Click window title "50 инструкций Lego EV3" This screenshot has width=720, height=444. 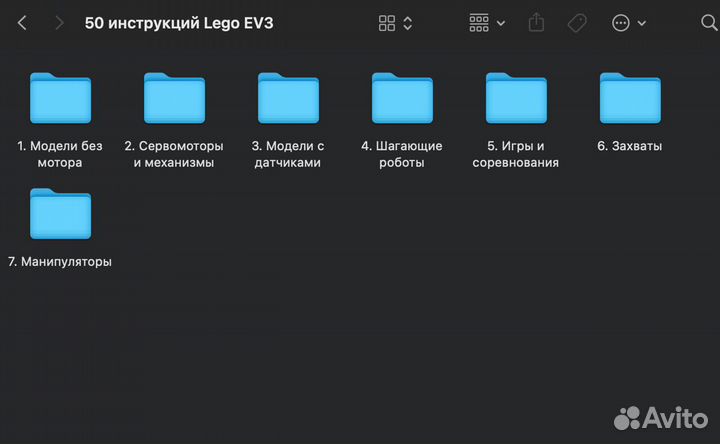179,23
